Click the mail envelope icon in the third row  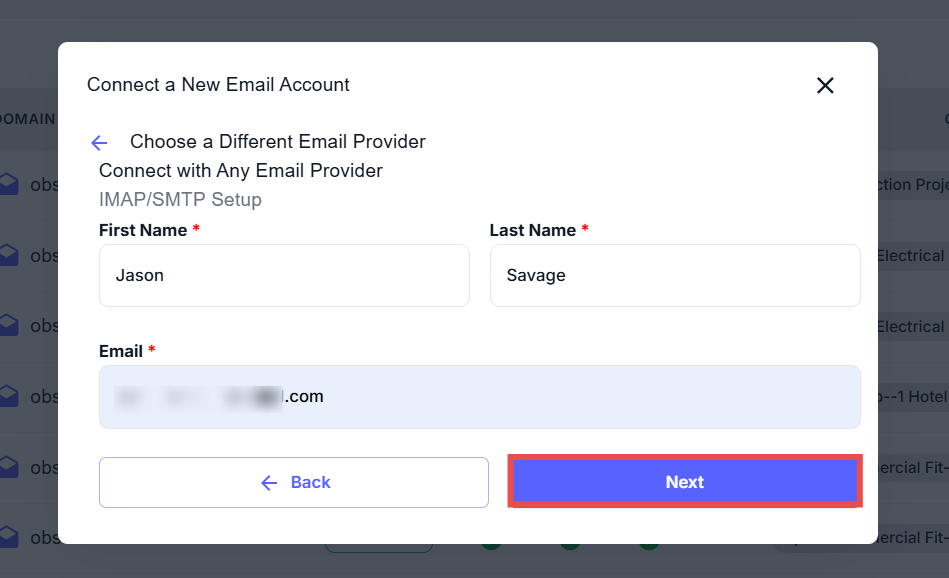pyautogui.click(x=9, y=325)
